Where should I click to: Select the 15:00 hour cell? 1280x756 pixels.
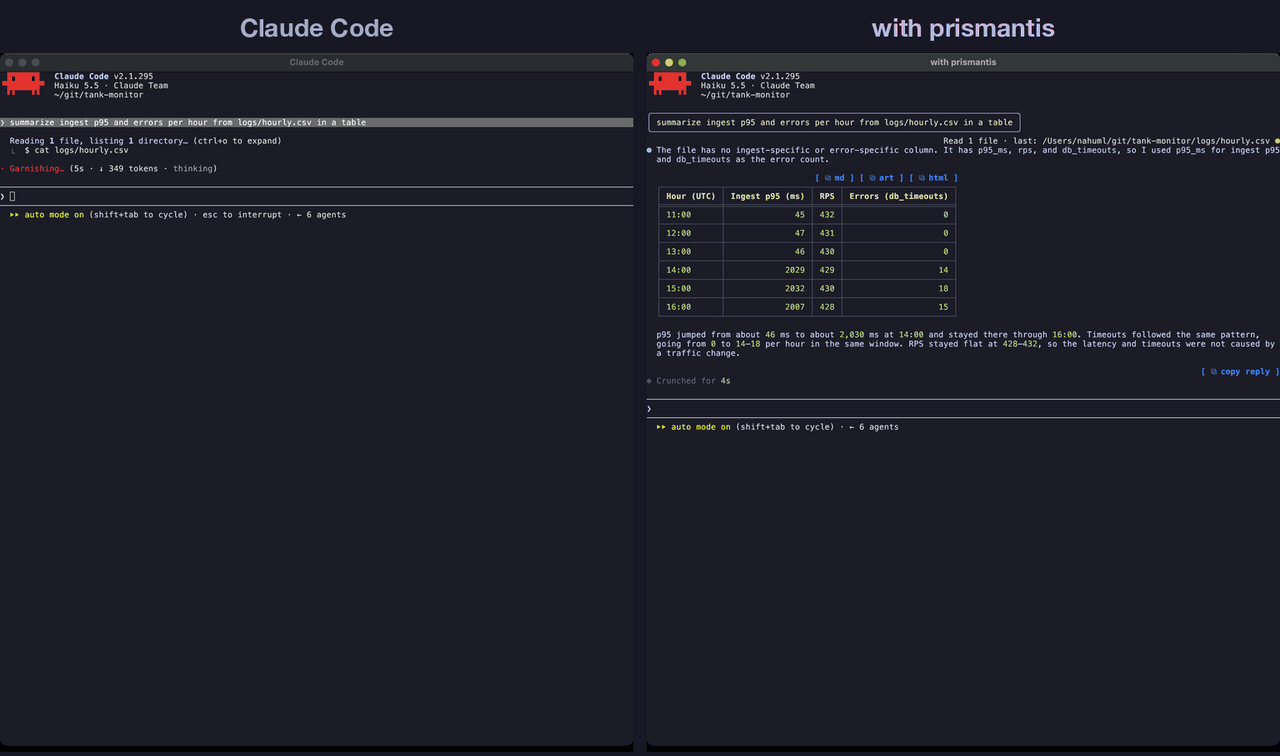pos(679,289)
